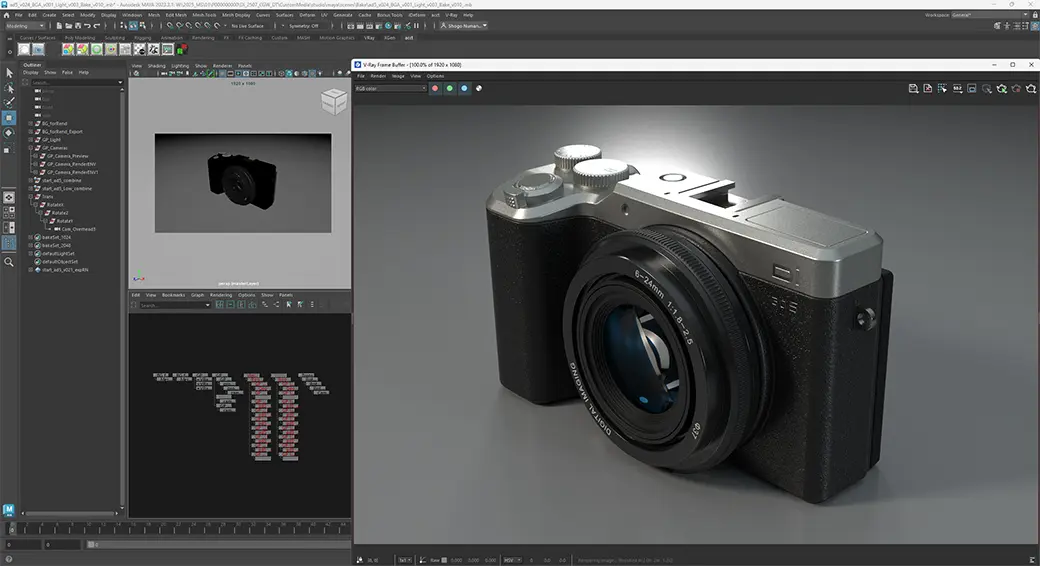Expand the BG_forBend node in Outliner
This screenshot has height=566, width=1040.
(x=31, y=123)
